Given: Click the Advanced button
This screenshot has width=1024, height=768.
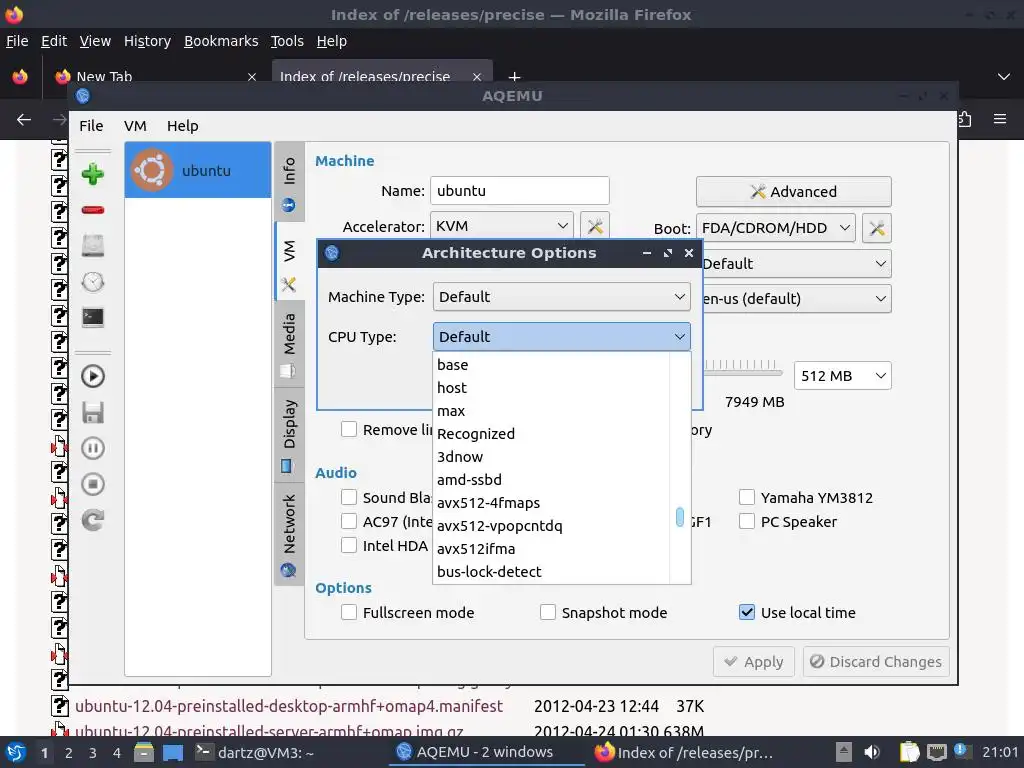Looking at the screenshot, I should pos(793,191).
